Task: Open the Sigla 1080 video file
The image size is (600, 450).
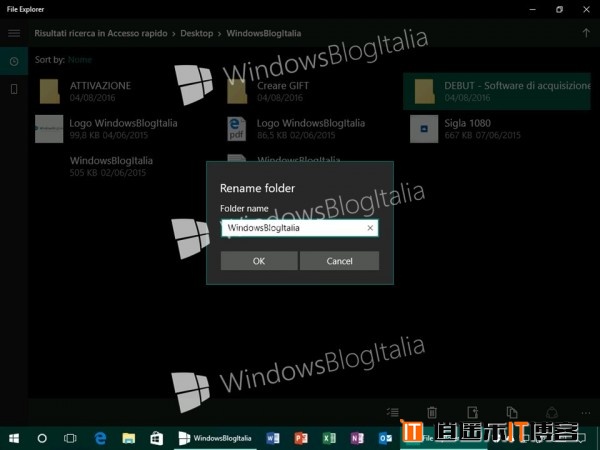Action: click(465, 129)
